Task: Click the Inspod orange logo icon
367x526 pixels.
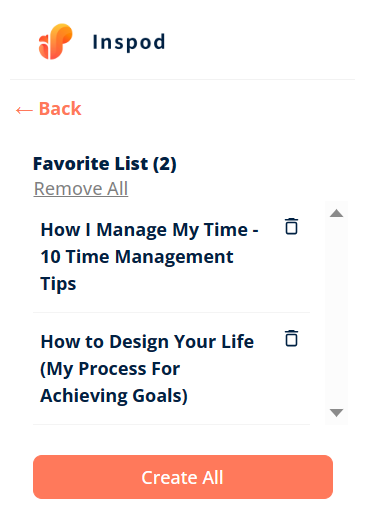Action: 55,41
